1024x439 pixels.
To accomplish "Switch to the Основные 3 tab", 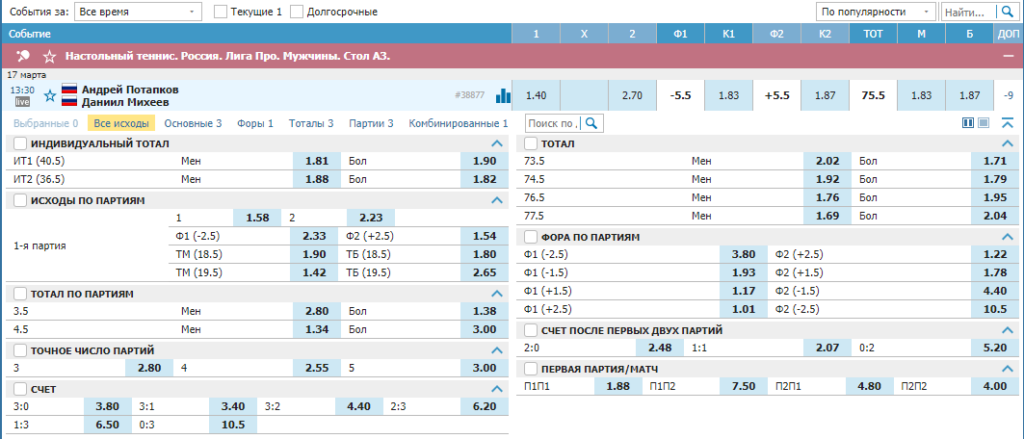I will click(193, 123).
